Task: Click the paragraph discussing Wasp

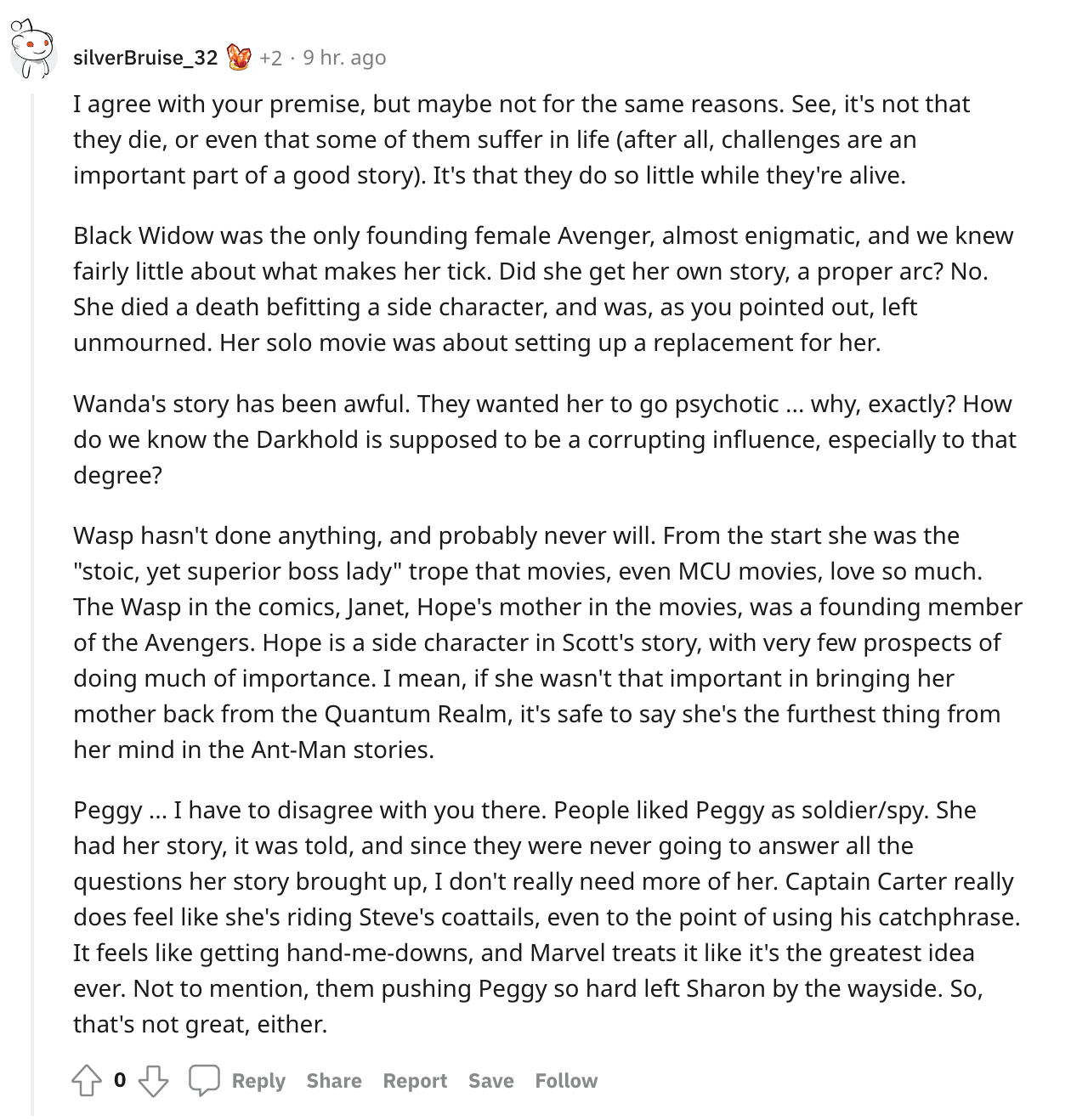Action: pyautogui.click(x=547, y=642)
